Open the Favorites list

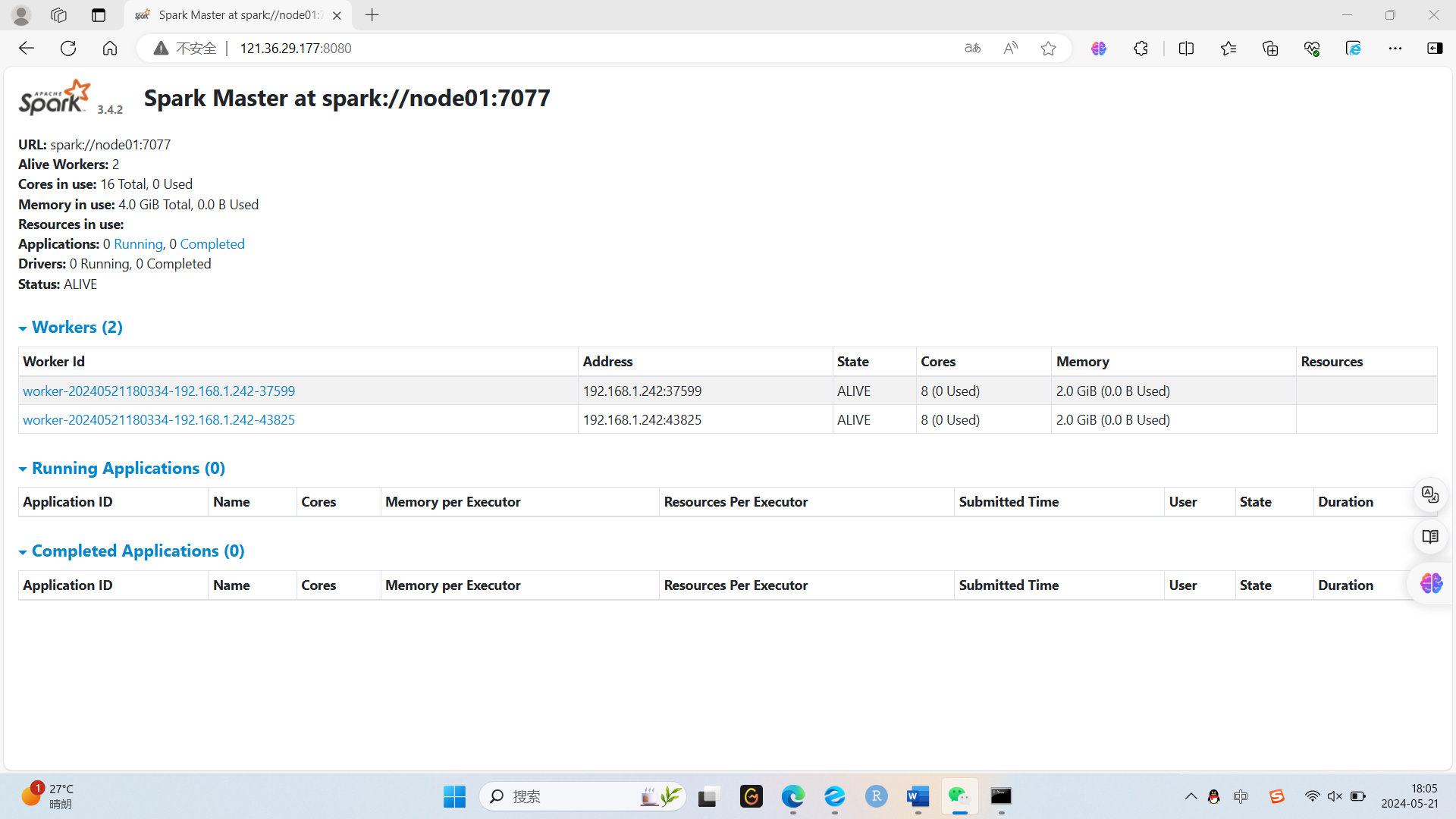coord(1228,49)
